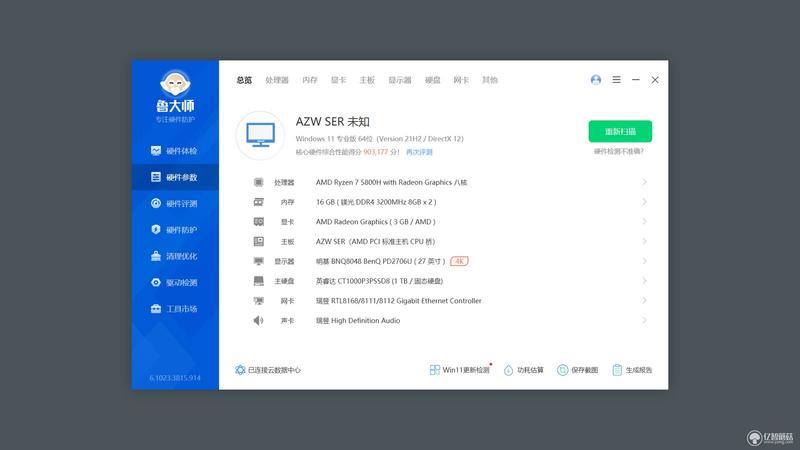Viewport: 800px width, 450px height.
Task: Select 硬件参数 in the sidebar
Action: [174, 177]
